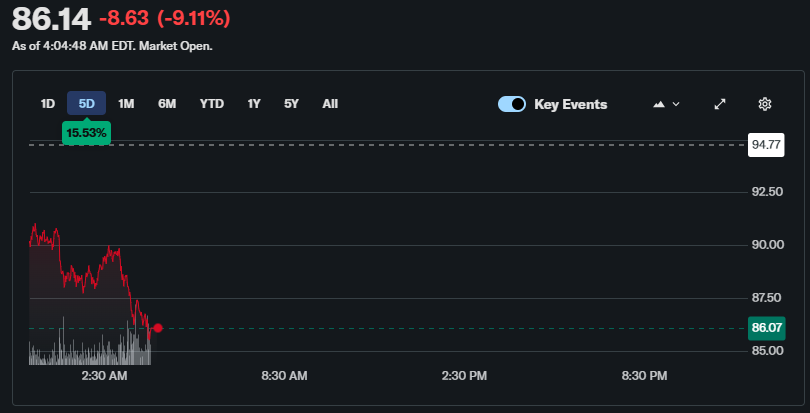Image resolution: width=810 pixels, height=413 pixels.
Task: Click the 86.14 headline price
Action: [51, 18]
